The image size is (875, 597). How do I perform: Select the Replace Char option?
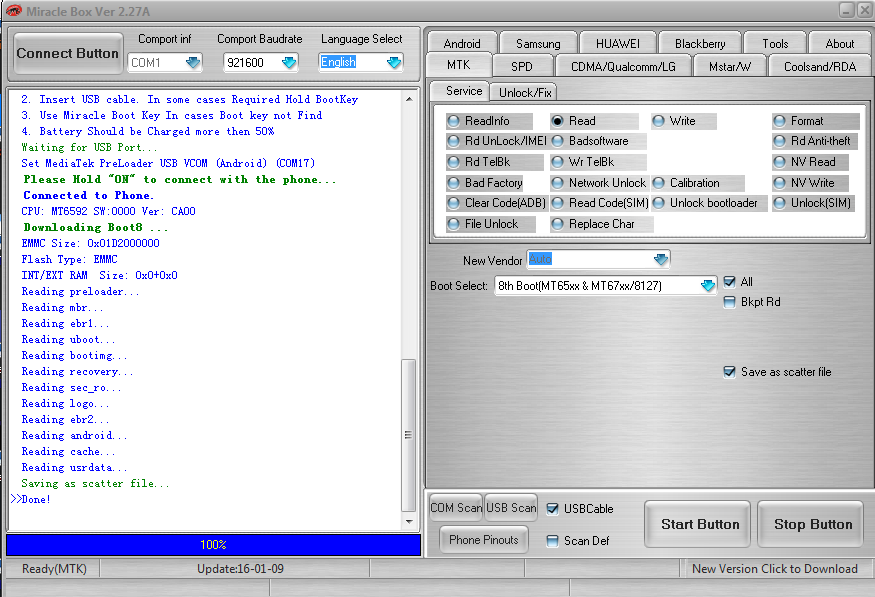pos(557,224)
